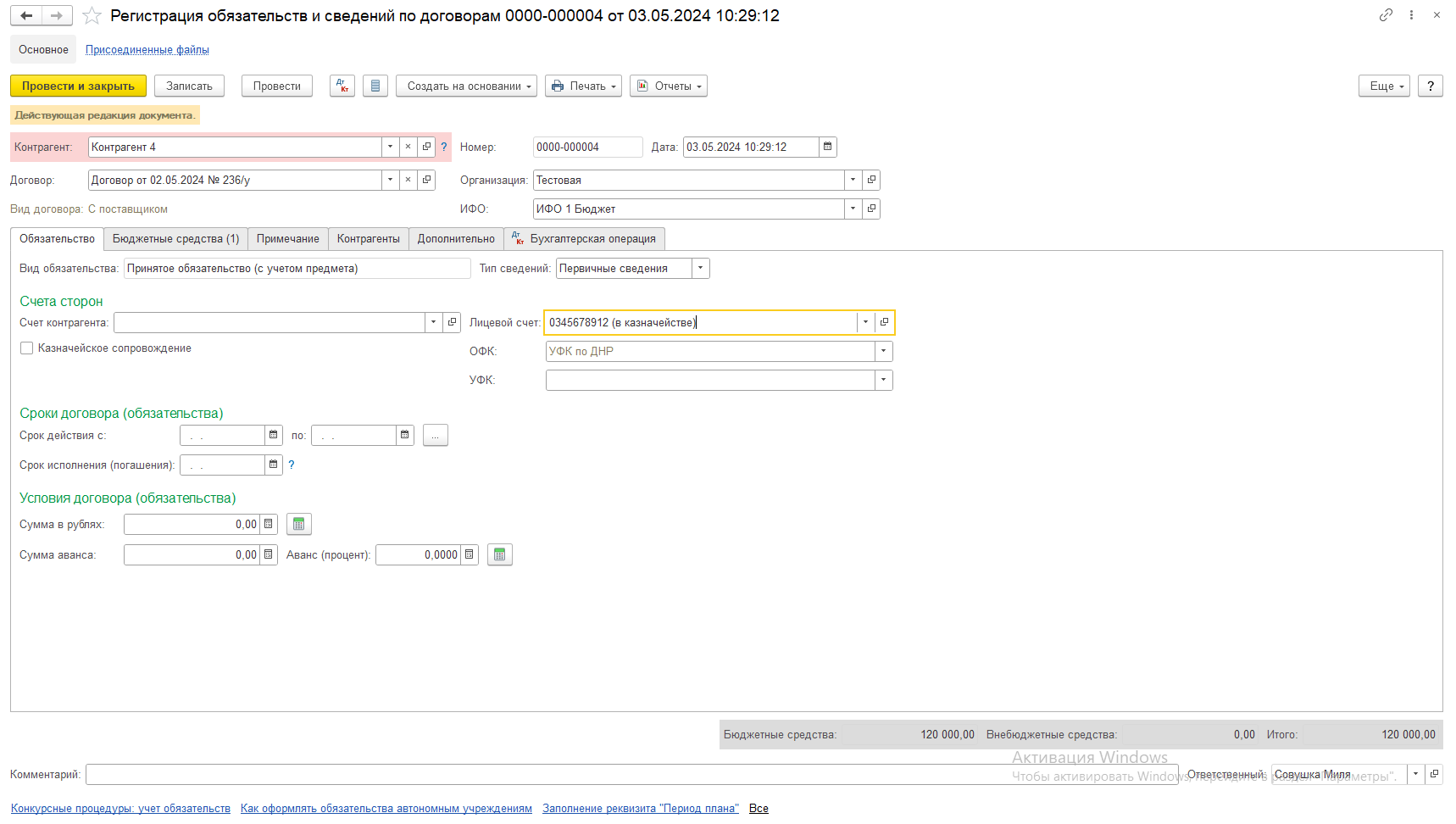
Task: Expand the ИФО dropdown list
Action: coord(853,209)
